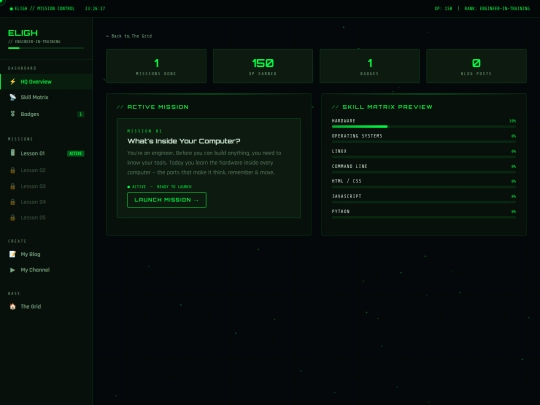Click the lock icon on Lesson 03

tap(13, 186)
